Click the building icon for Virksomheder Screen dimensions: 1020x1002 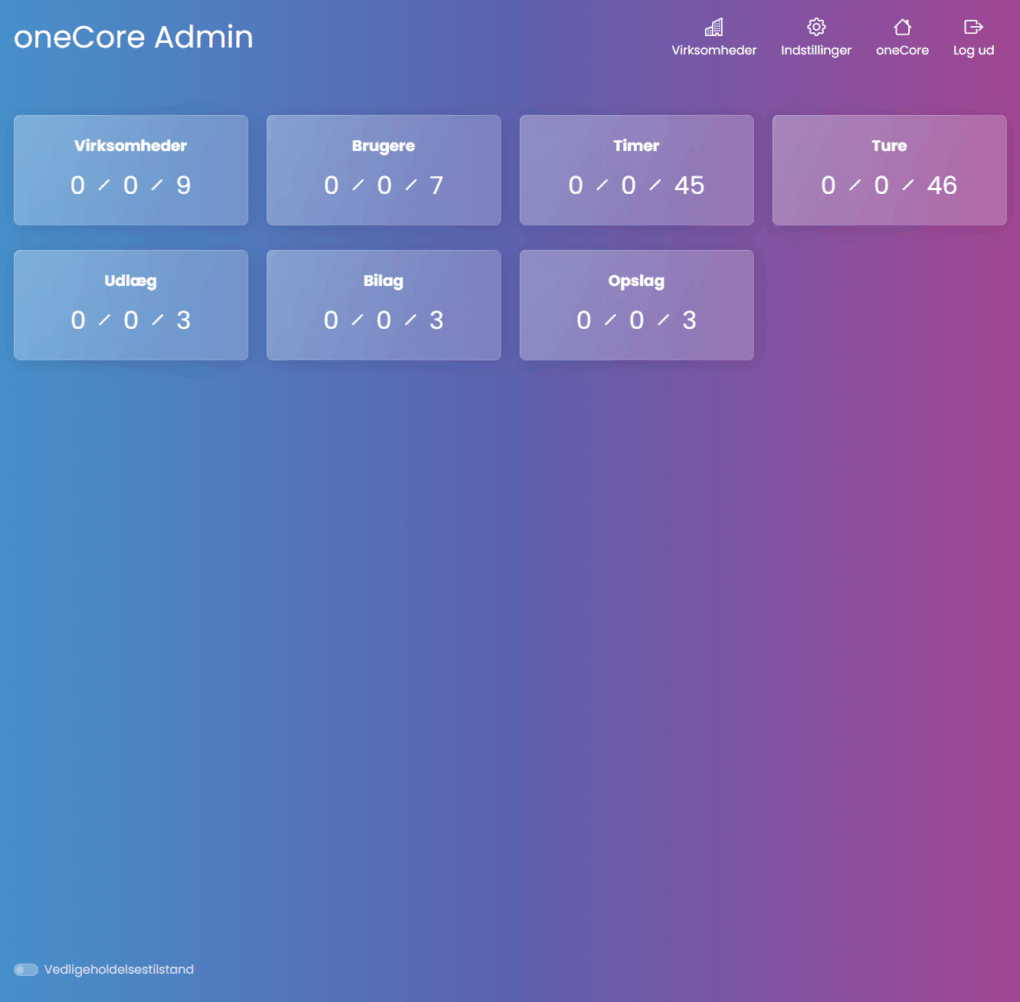[713, 27]
